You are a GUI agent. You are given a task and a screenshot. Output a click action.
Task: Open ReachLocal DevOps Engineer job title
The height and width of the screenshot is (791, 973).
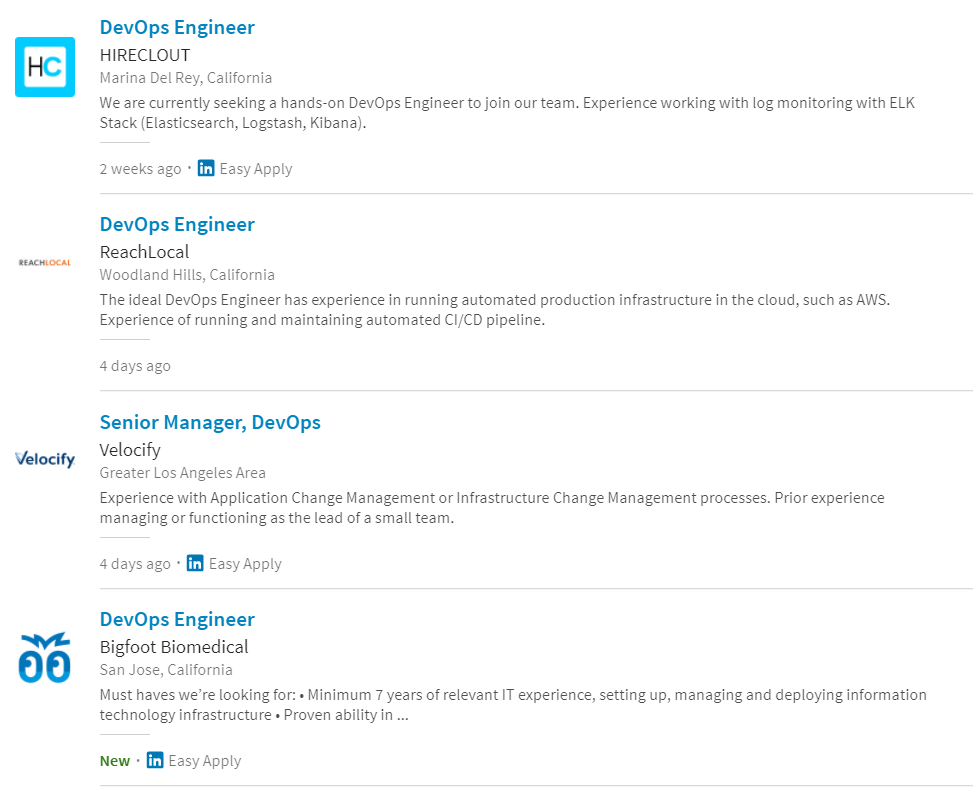(177, 224)
